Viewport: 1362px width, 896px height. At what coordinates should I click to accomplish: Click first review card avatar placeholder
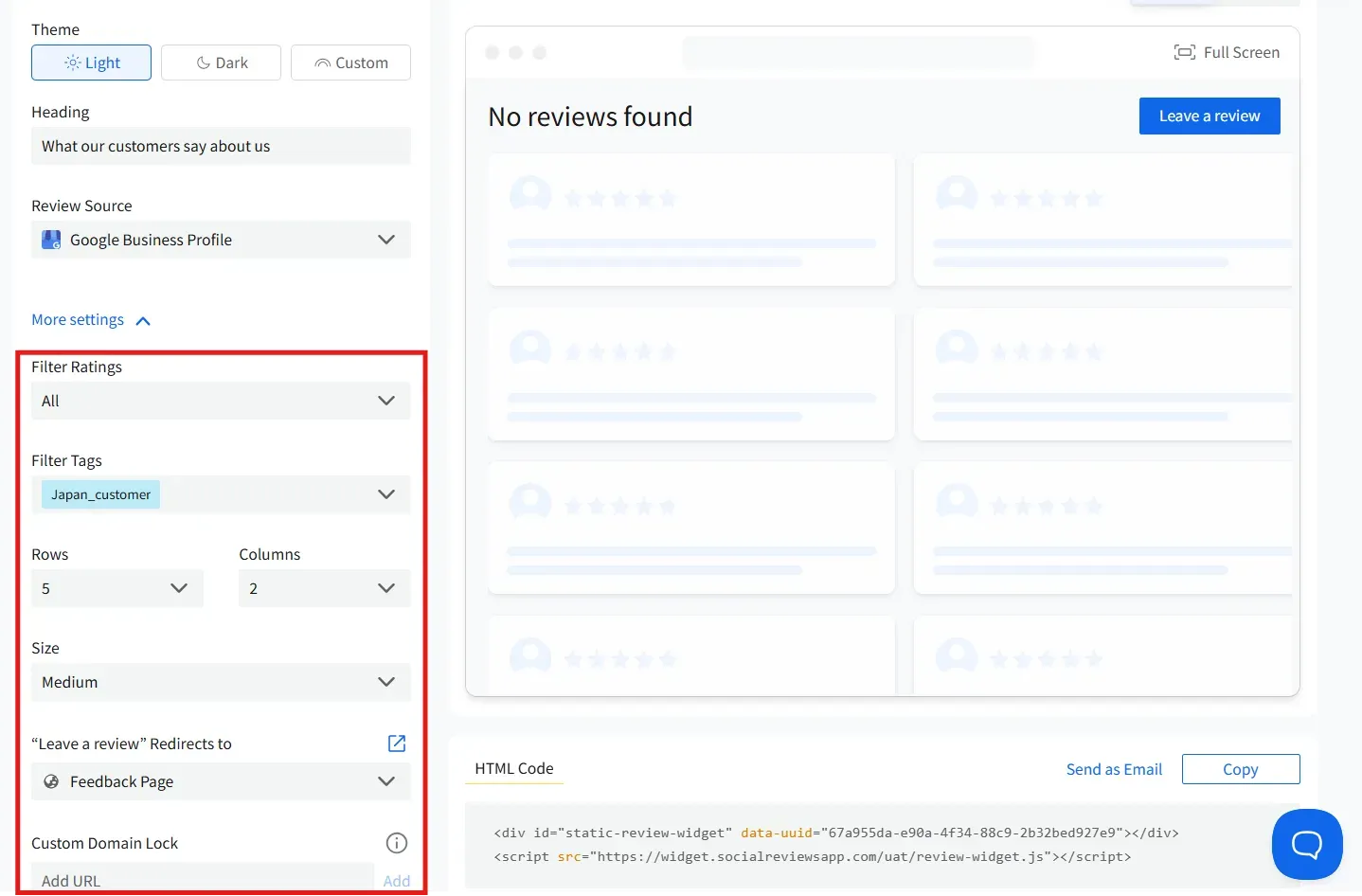(x=530, y=194)
